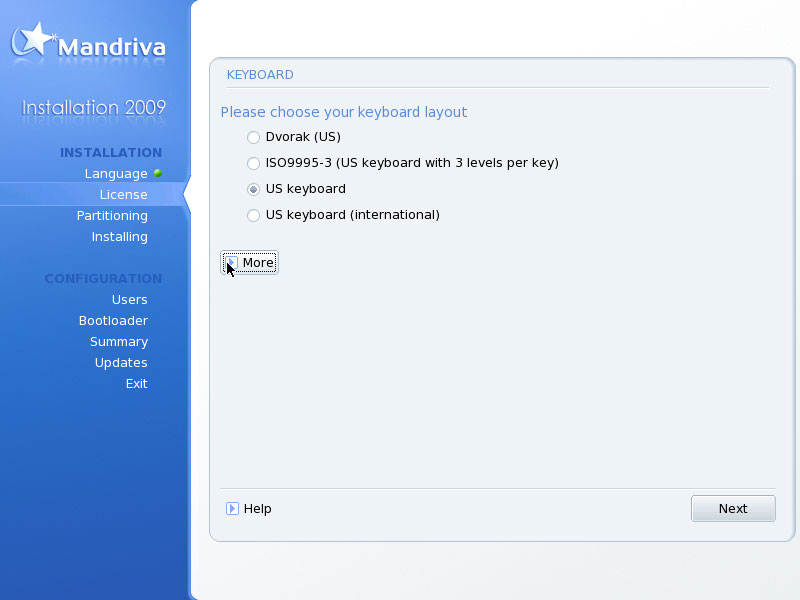Click 'Please choose your keyboard layout' text
Screen dimensions: 800x600
click(344, 112)
